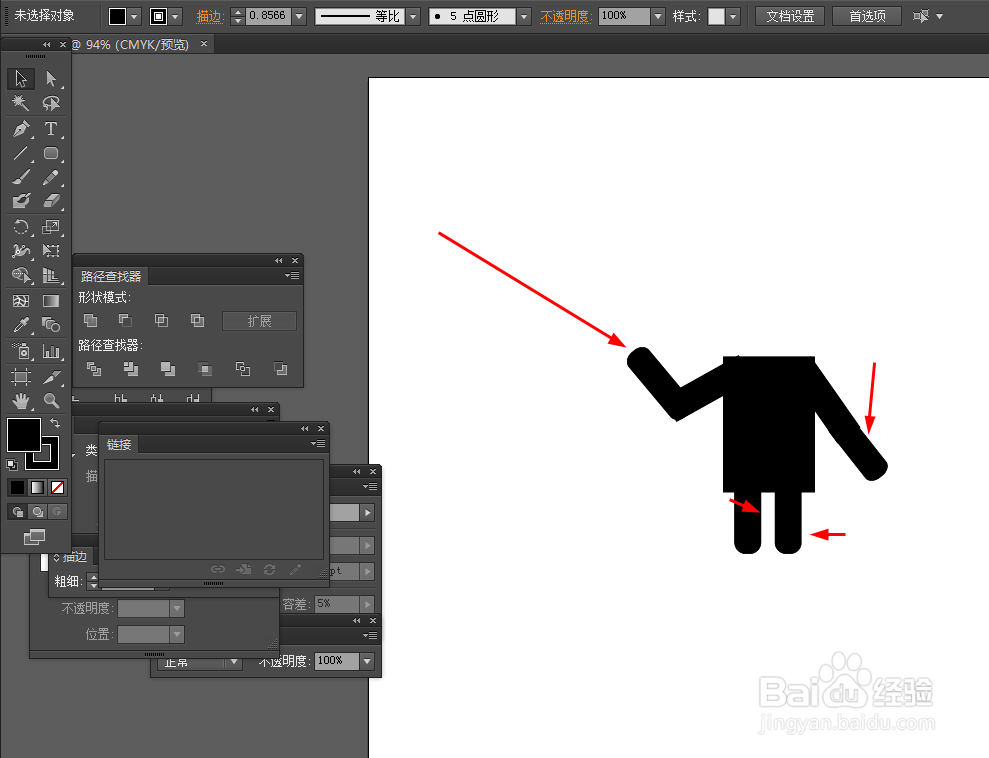Viewport: 989px width, 758px height.
Task: Open the 路径查找器 panel options menu
Action: (x=292, y=276)
